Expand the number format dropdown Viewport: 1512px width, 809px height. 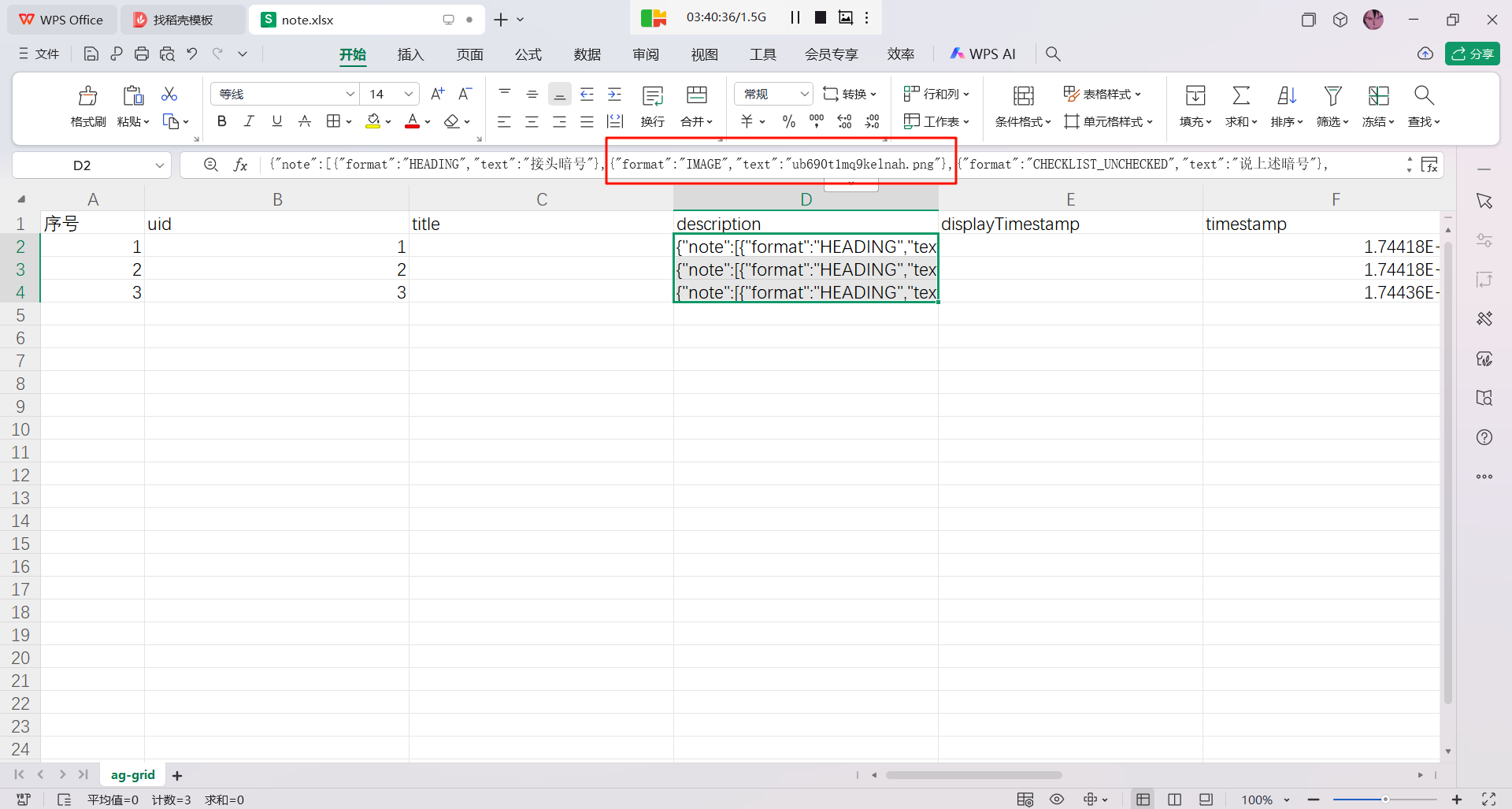point(804,95)
